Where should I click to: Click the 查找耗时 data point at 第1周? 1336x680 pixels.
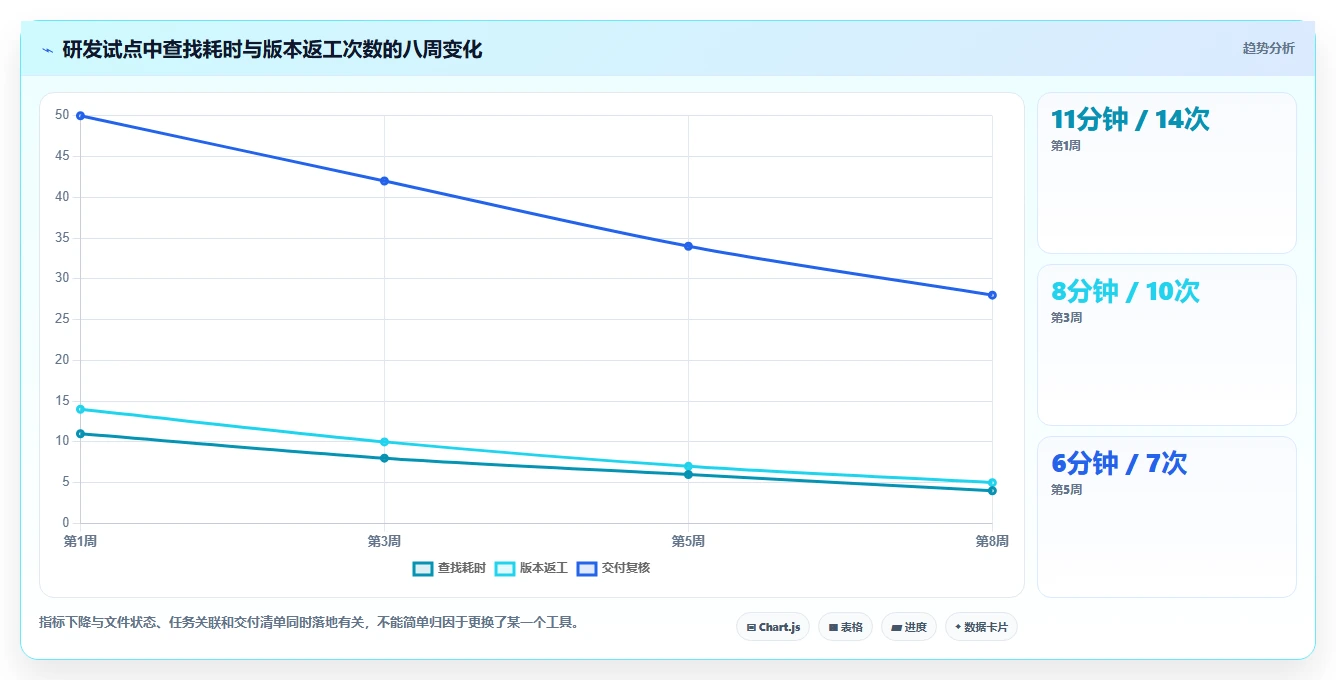[x=80, y=434]
